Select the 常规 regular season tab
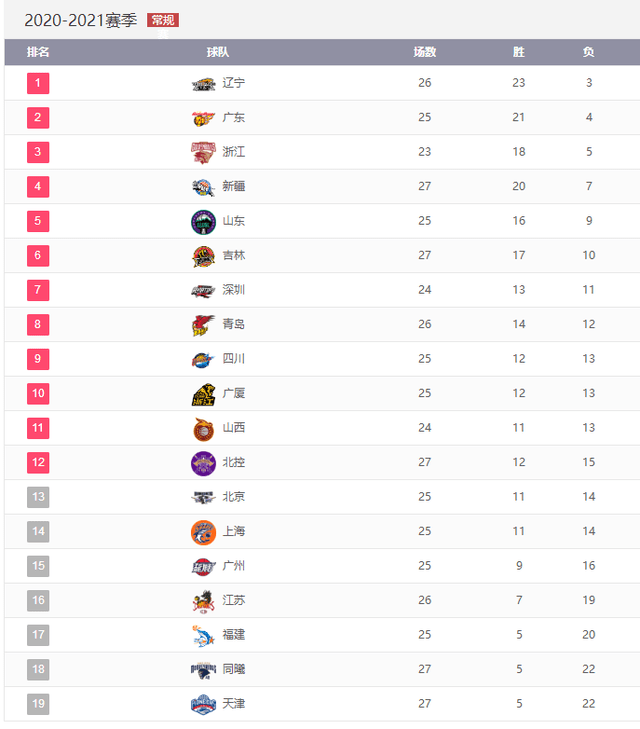 pyautogui.click(x=163, y=20)
